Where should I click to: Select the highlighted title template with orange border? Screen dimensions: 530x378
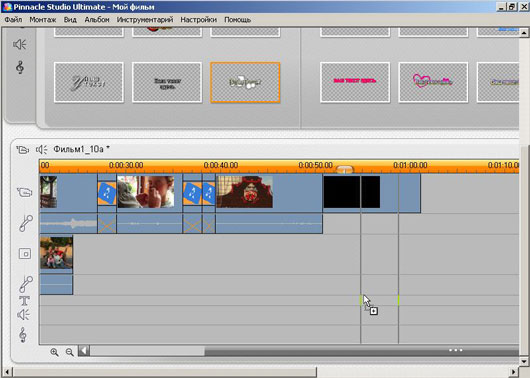[245, 82]
